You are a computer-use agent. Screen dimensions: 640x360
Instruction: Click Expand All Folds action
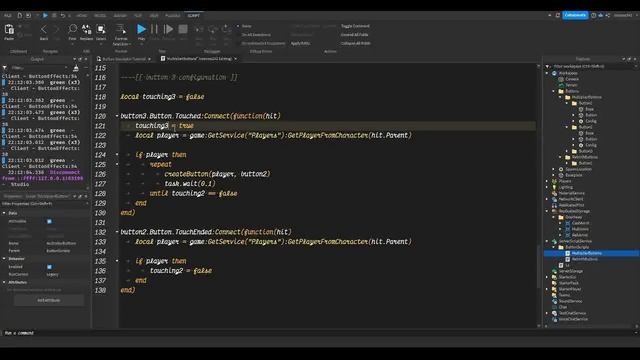click(x=354, y=35)
